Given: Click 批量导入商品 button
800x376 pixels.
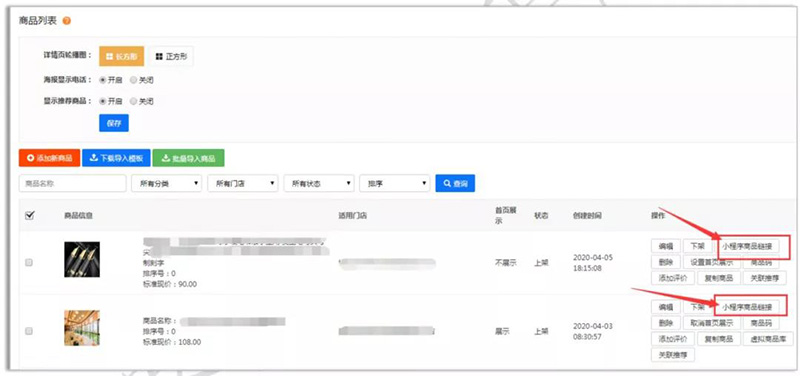Looking at the screenshot, I should pyautogui.click(x=188, y=158).
